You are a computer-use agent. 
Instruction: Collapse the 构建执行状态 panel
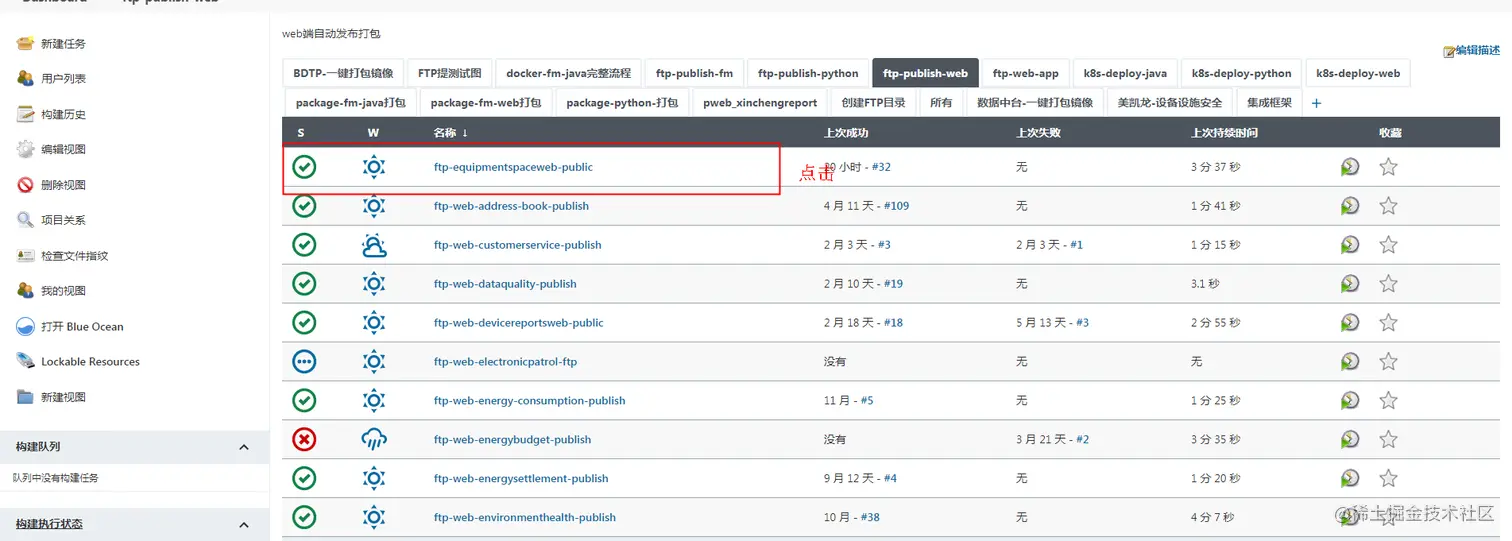(244, 524)
